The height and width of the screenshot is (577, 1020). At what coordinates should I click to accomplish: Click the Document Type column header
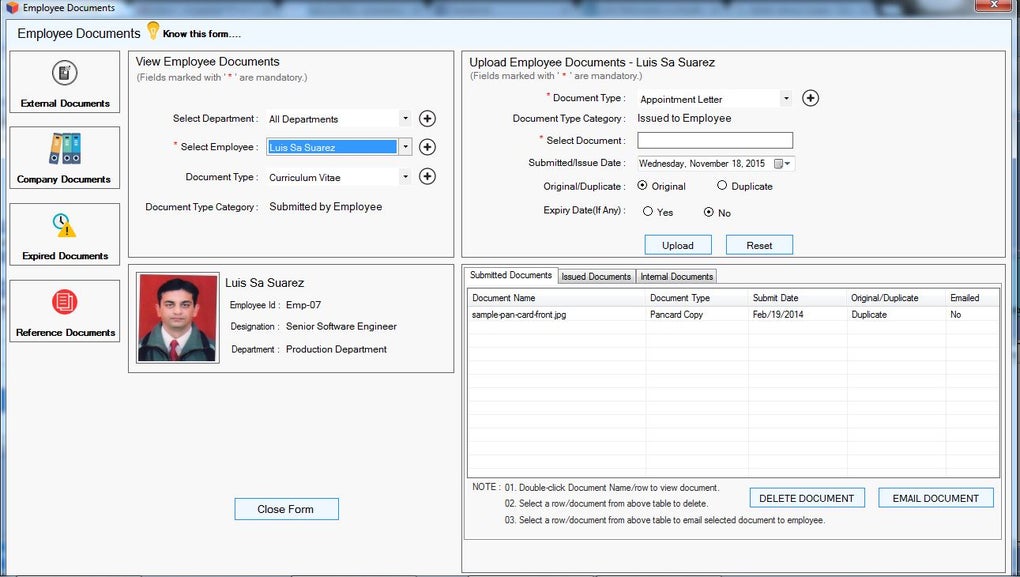point(697,298)
